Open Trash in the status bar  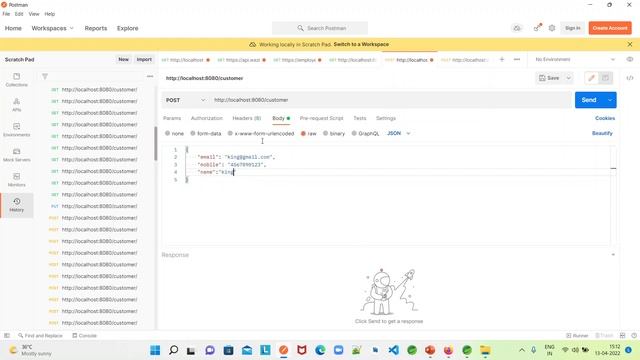pos(604,336)
